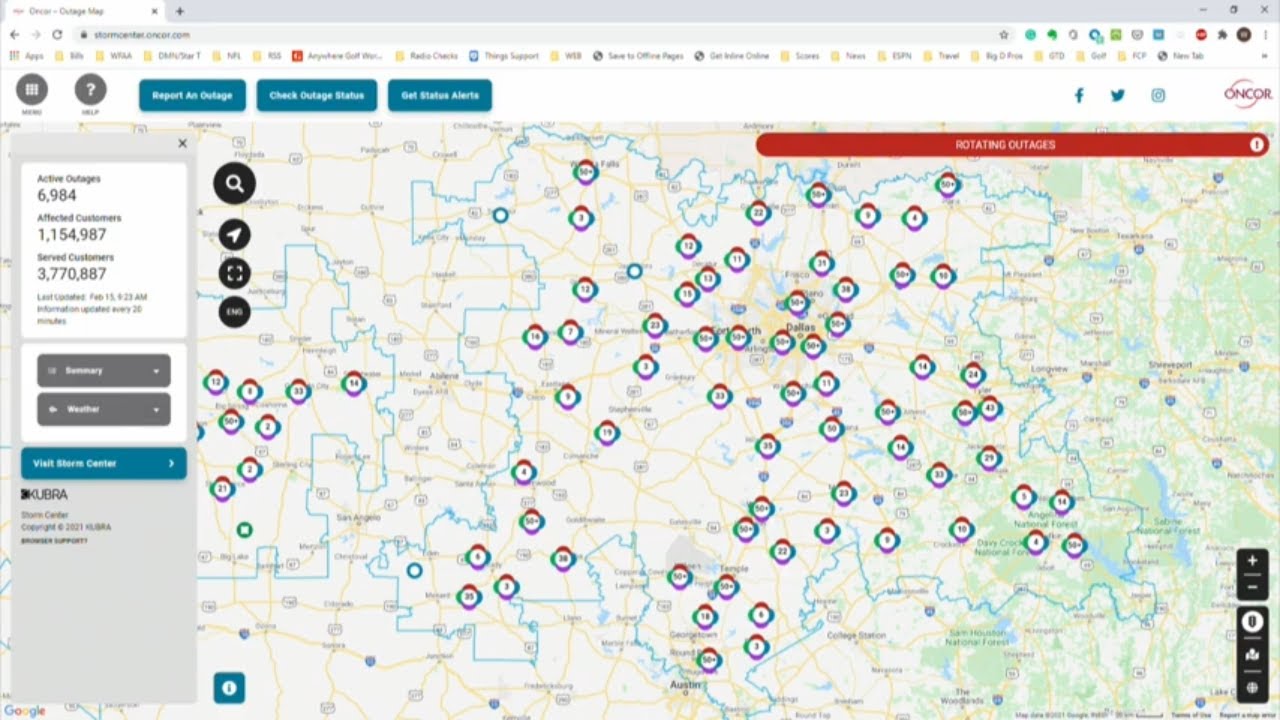Select the globe map-type icon
Image resolution: width=1280 pixels, height=720 pixels.
(1252, 688)
